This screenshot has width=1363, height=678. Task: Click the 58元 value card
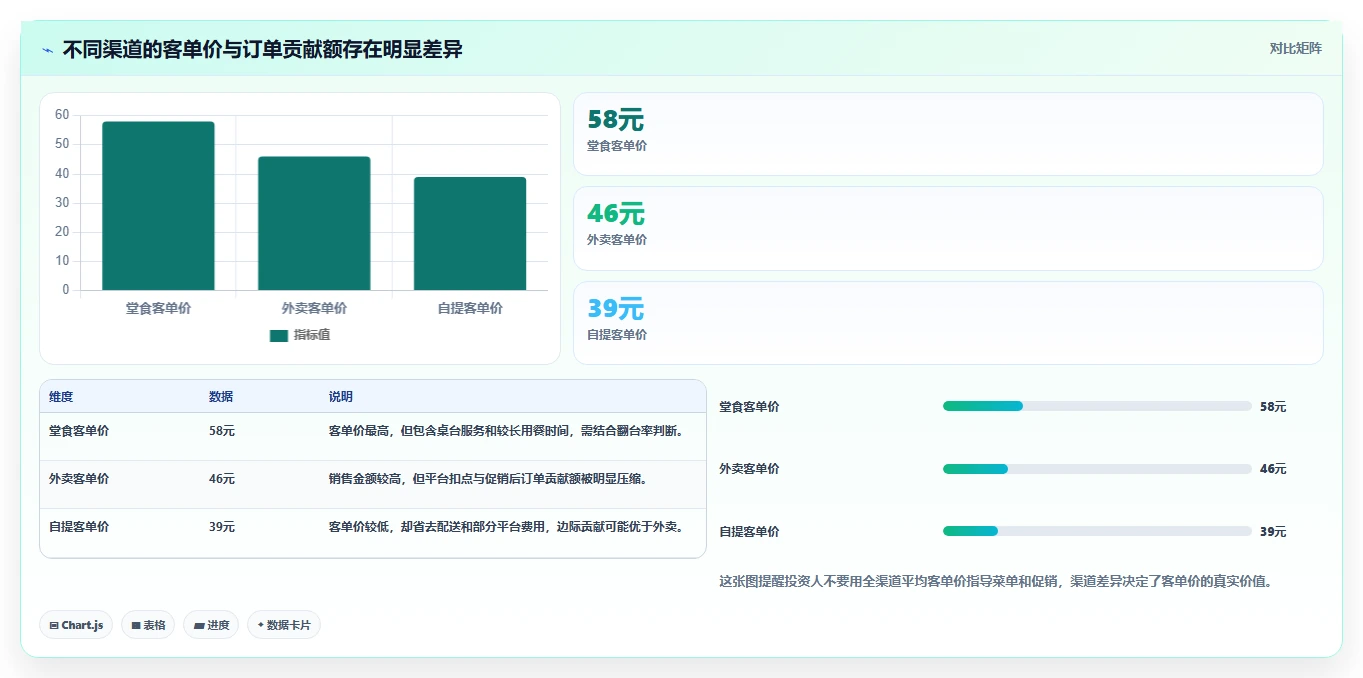(x=948, y=134)
